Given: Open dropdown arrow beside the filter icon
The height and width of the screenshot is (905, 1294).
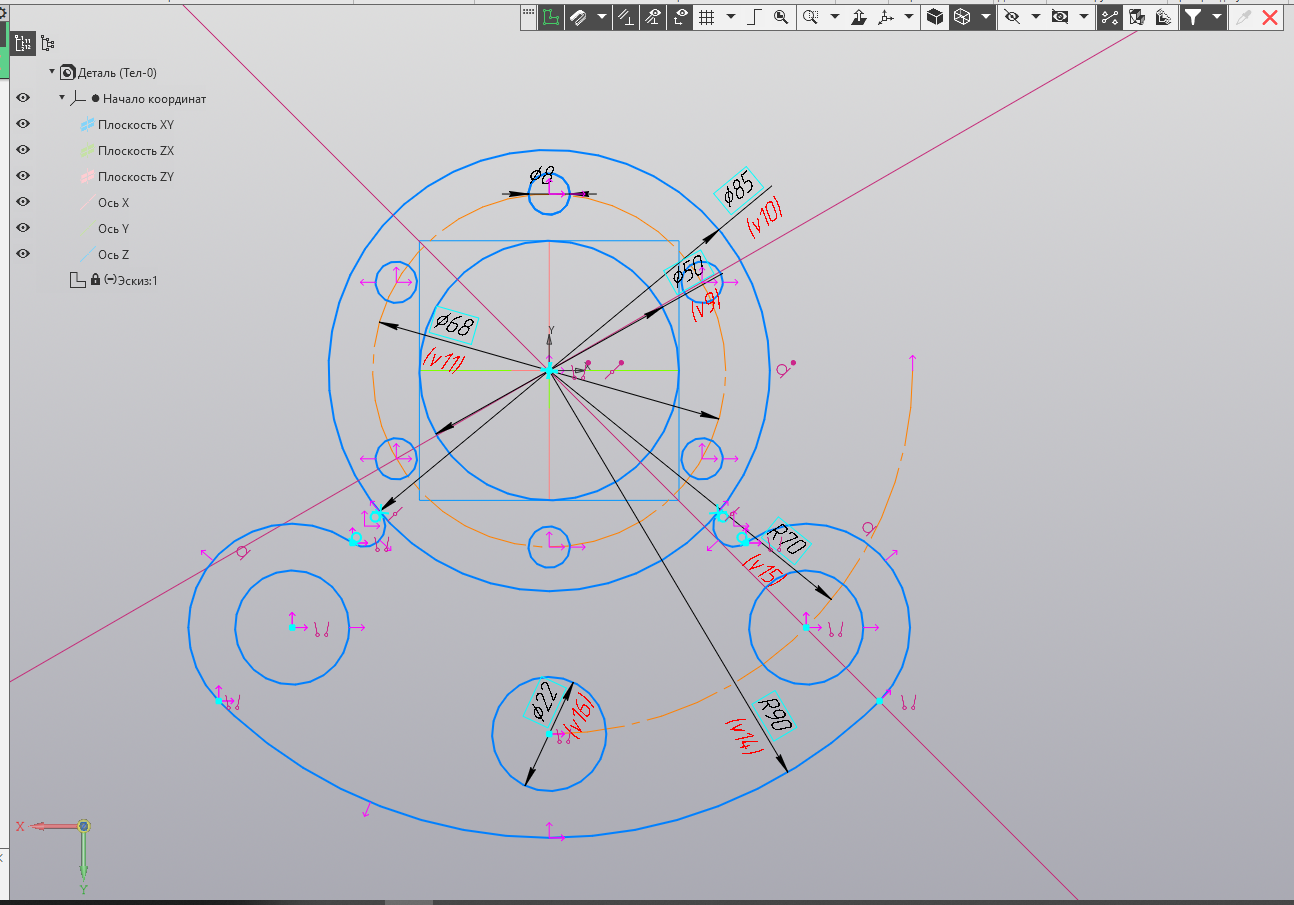Looking at the screenshot, I should (x=1217, y=17).
